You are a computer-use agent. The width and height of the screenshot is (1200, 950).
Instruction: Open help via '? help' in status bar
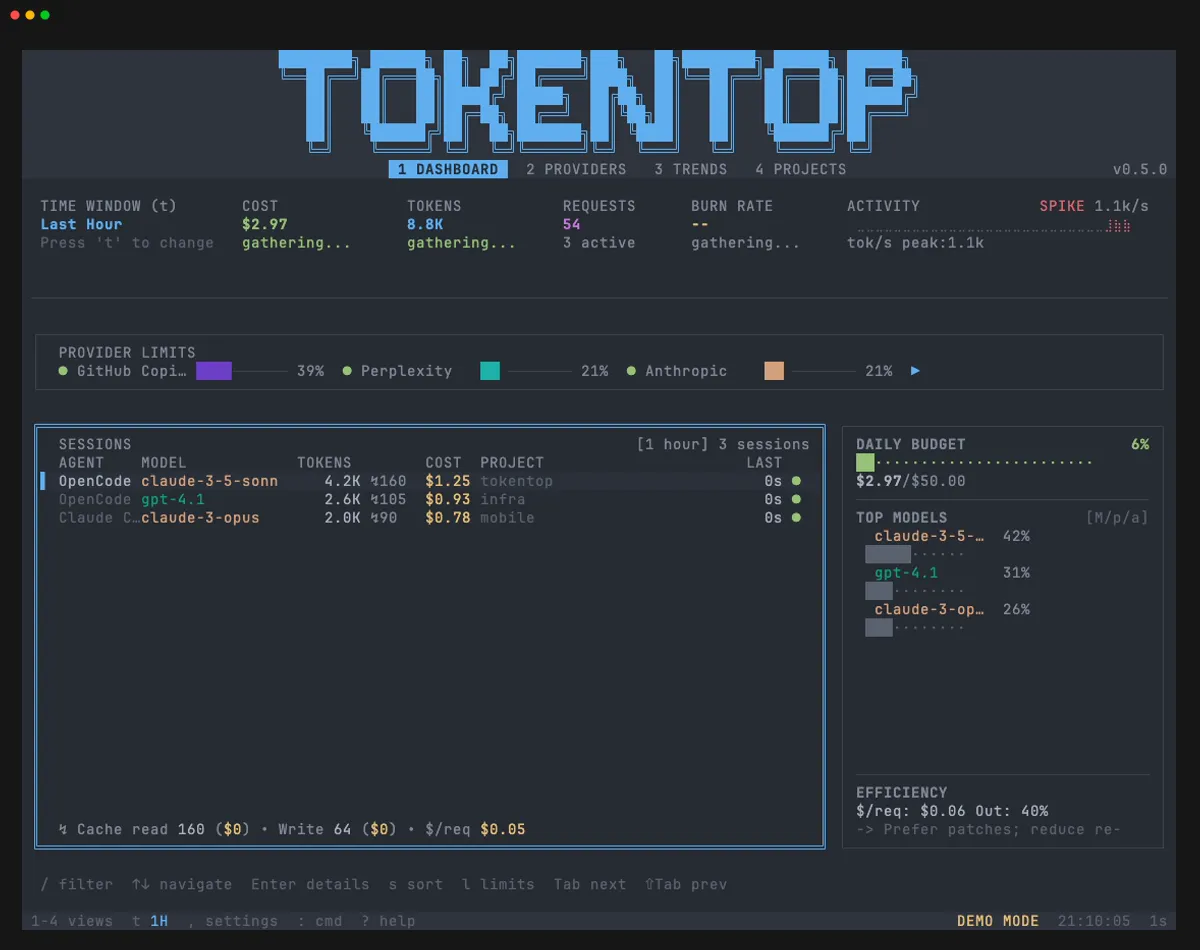[388, 921]
